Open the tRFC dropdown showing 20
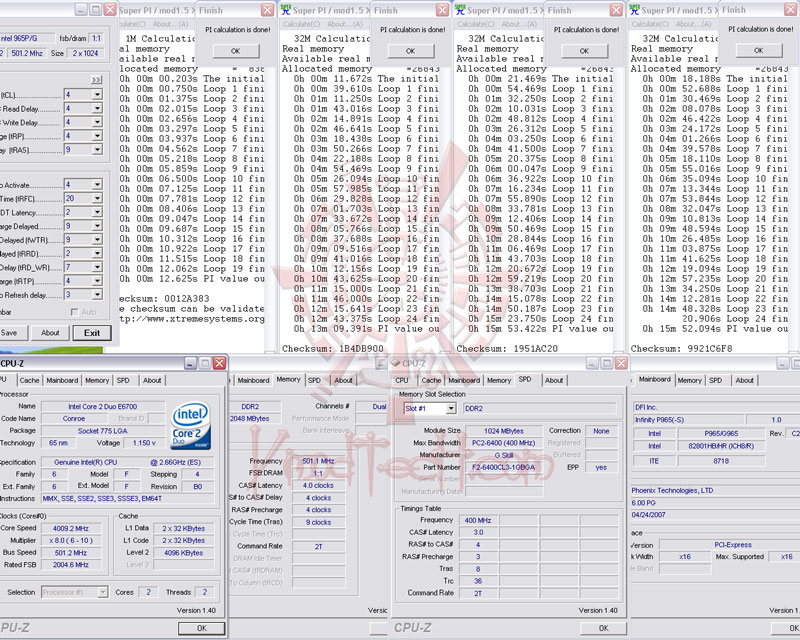This screenshot has height=640, width=800. point(97,198)
